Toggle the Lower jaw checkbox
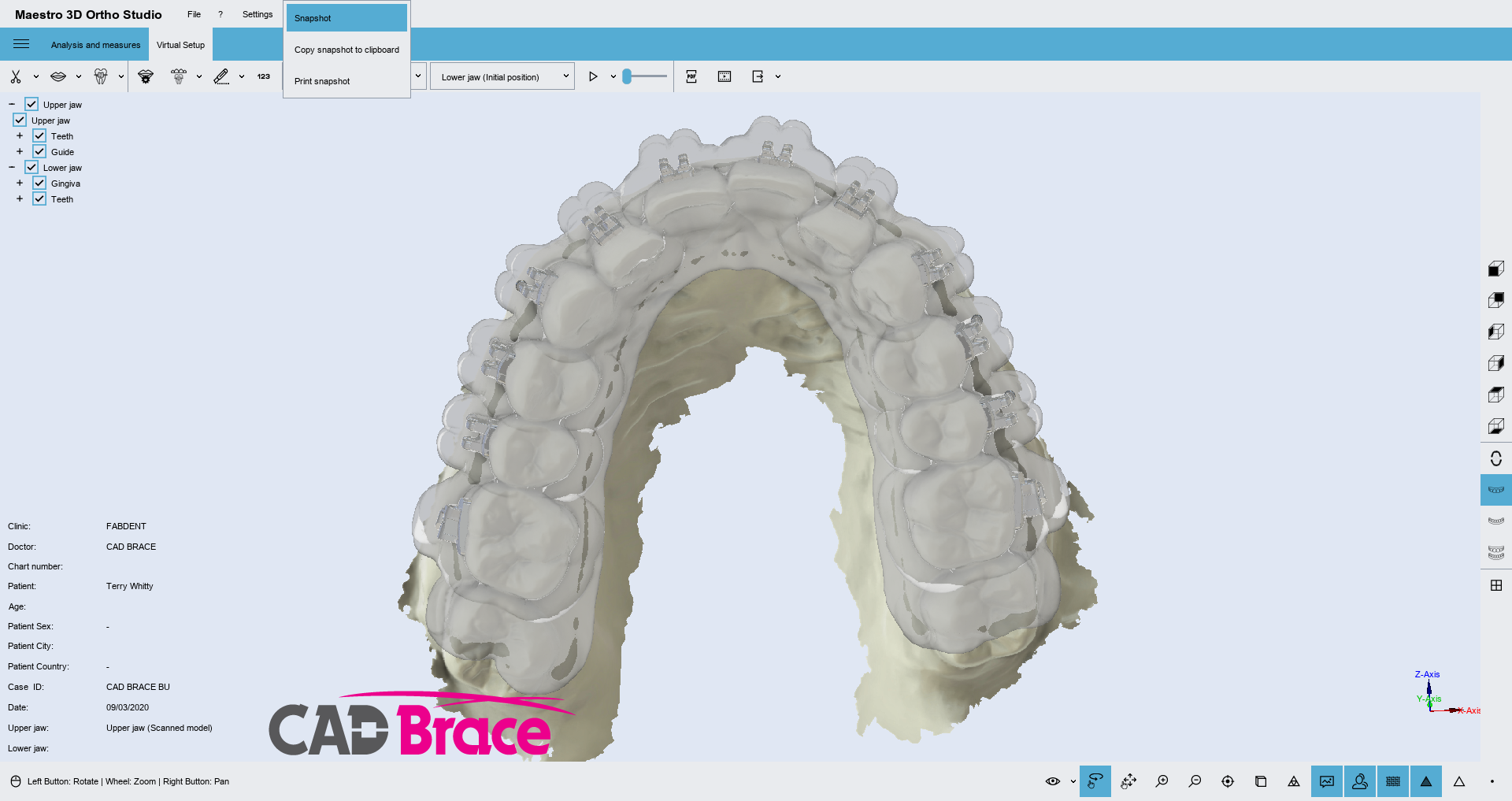 31,167
